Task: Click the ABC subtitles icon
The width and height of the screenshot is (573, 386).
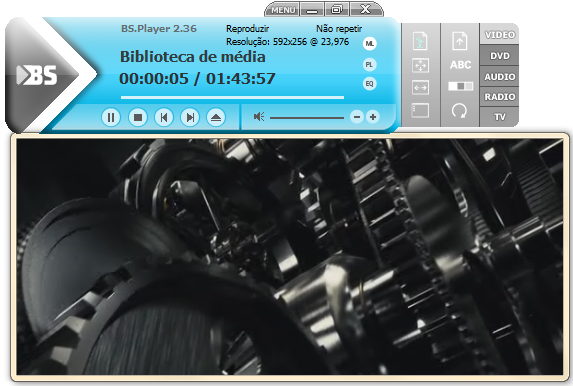Action: pyautogui.click(x=460, y=65)
